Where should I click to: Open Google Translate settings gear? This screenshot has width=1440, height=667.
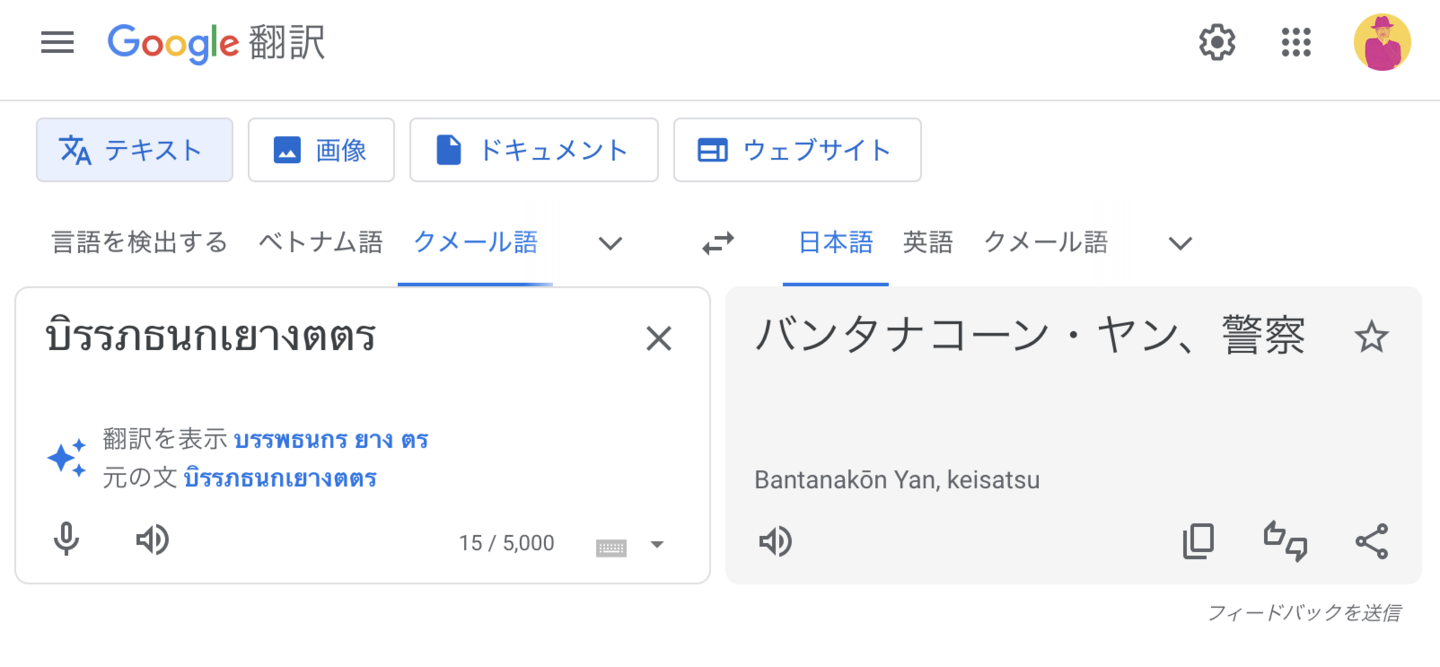(x=1217, y=43)
